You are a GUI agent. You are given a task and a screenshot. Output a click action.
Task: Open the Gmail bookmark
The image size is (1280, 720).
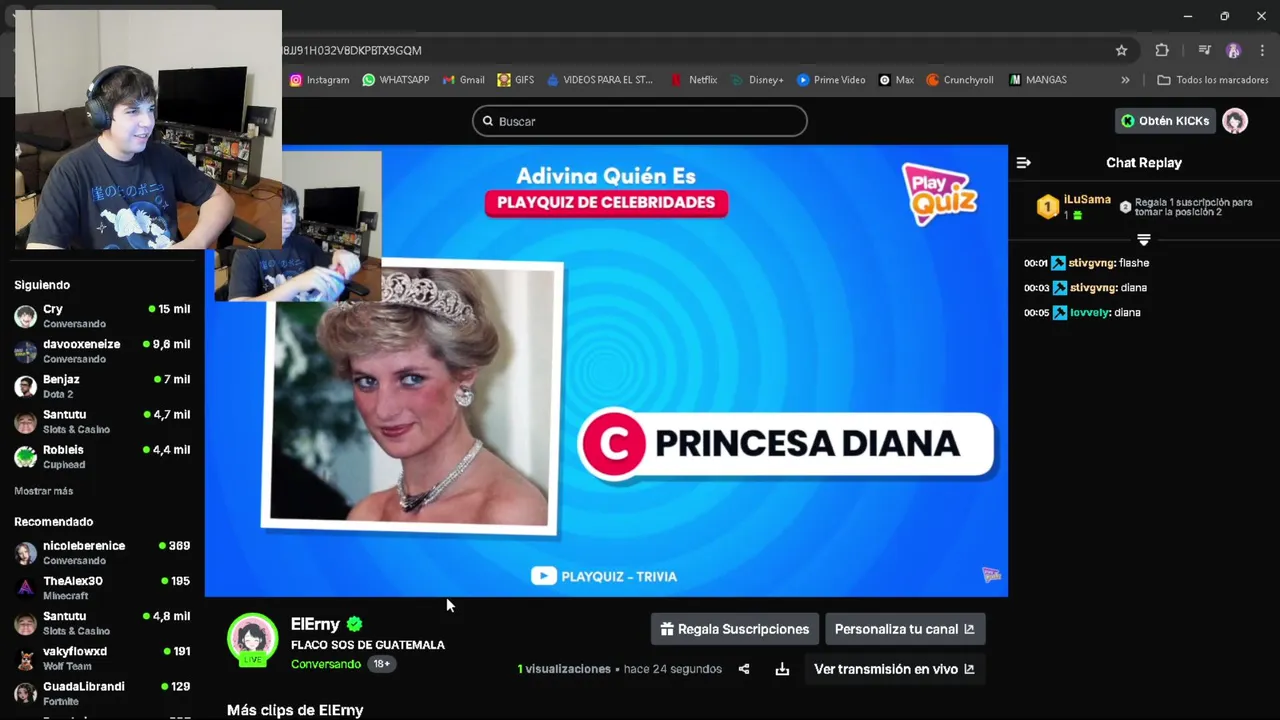pos(463,80)
